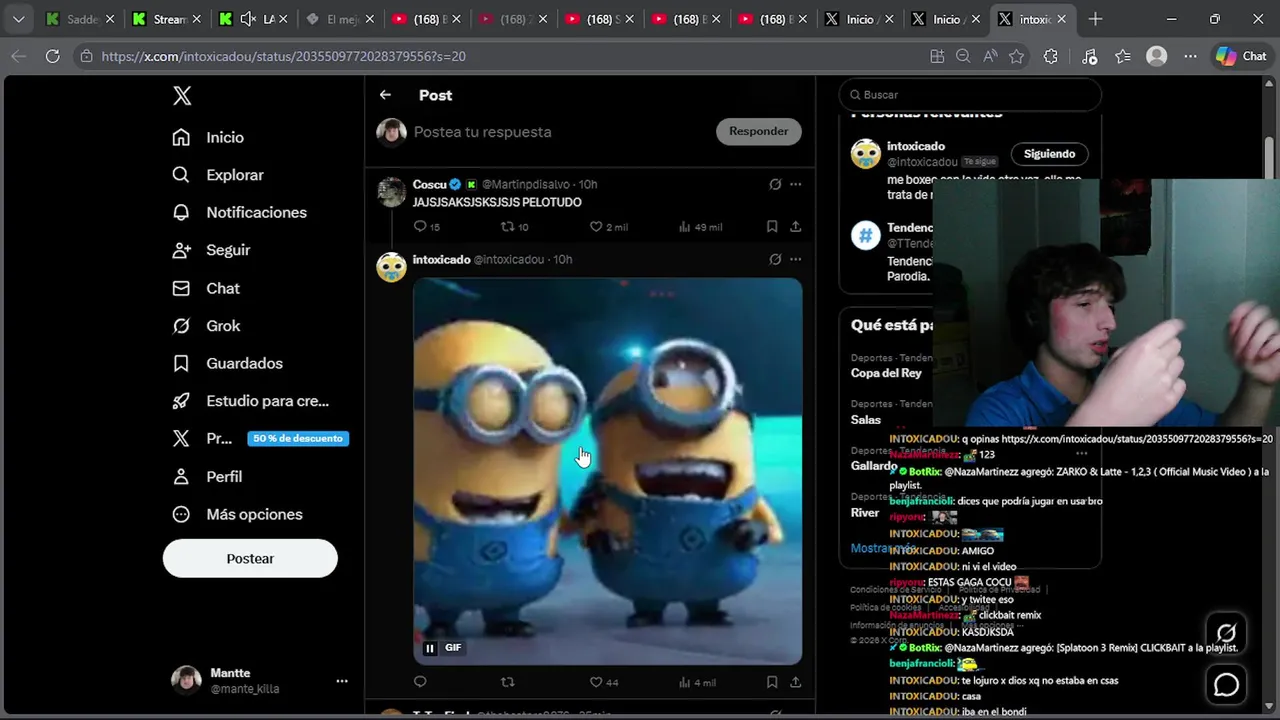Open the Grok floating button
Viewport: 1280px width, 720px height.
coord(1226,633)
